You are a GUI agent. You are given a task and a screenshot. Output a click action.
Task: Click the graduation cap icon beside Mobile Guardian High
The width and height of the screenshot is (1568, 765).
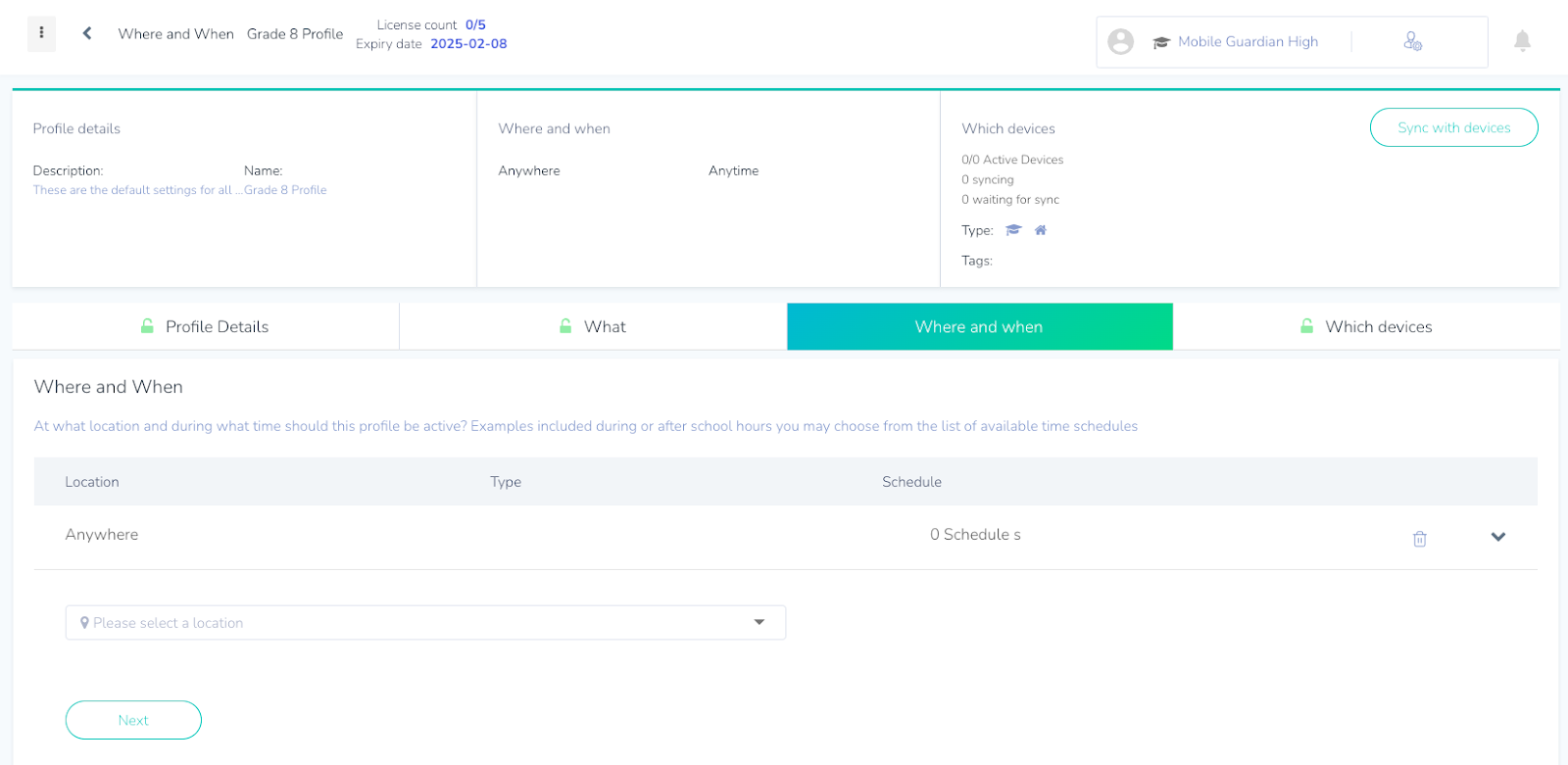(1161, 42)
